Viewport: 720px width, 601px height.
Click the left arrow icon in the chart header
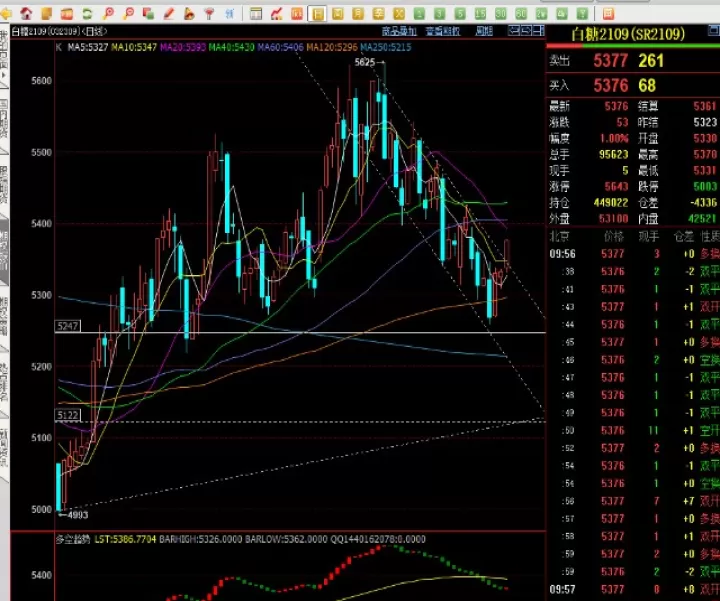coord(513,31)
